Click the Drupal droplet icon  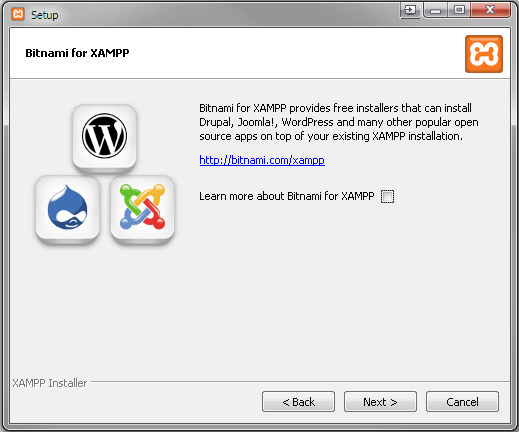[x=67, y=207]
